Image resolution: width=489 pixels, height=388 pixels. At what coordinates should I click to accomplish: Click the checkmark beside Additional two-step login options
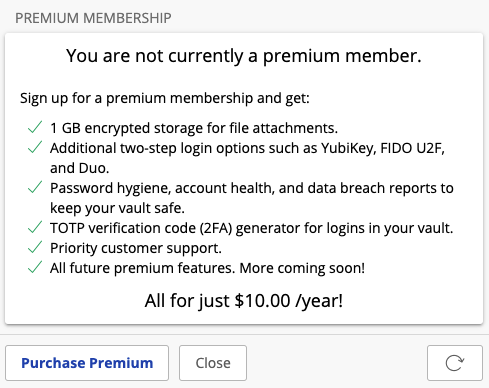[35, 147]
